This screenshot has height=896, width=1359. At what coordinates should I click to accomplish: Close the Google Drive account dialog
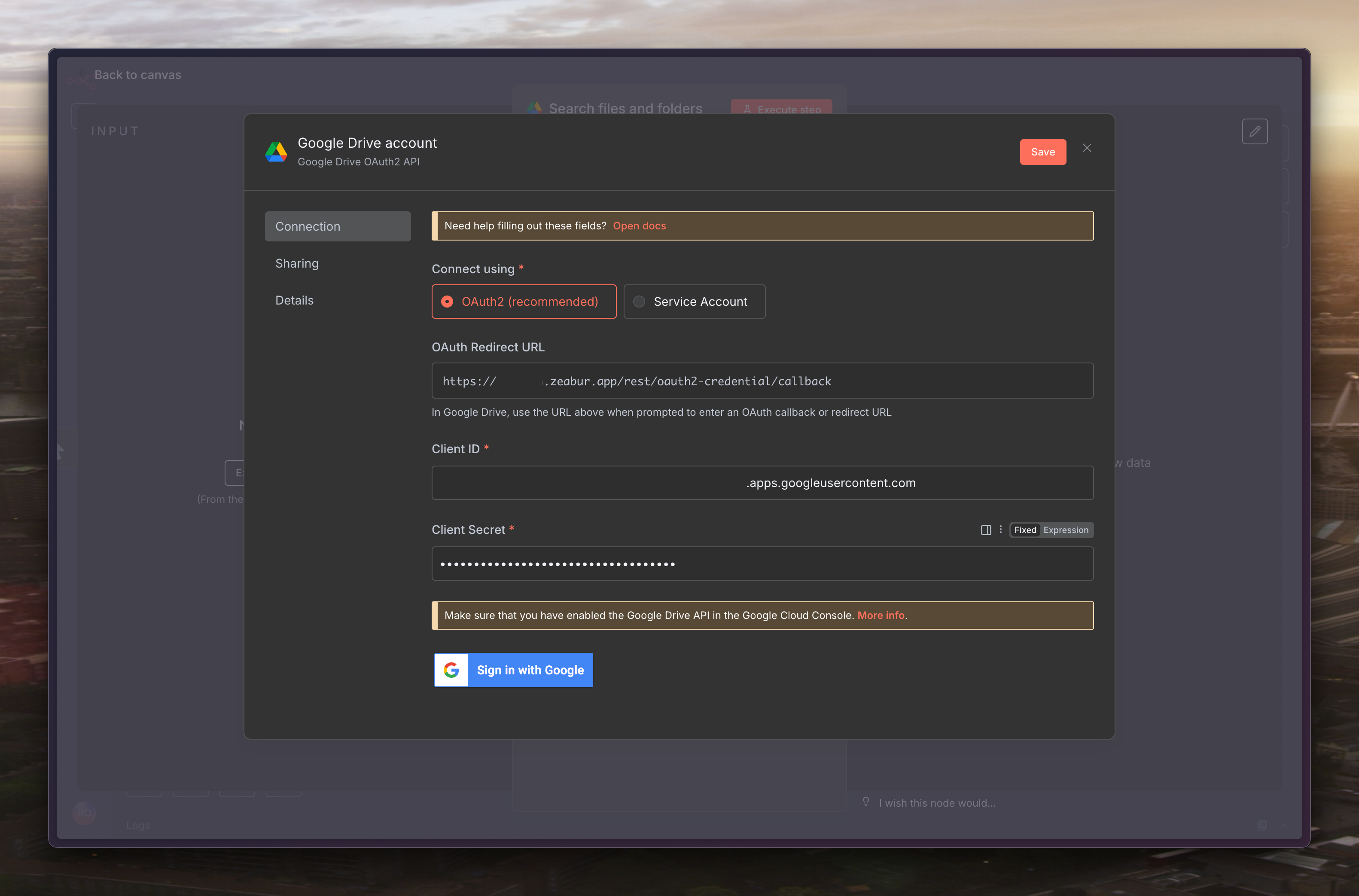(1087, 148)
